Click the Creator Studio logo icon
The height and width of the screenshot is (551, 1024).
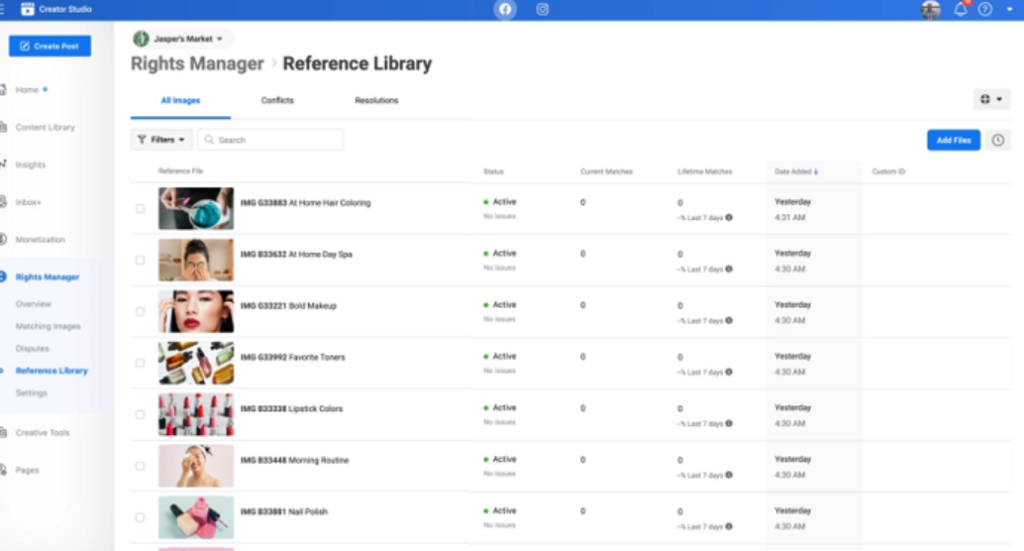point(28,10)
